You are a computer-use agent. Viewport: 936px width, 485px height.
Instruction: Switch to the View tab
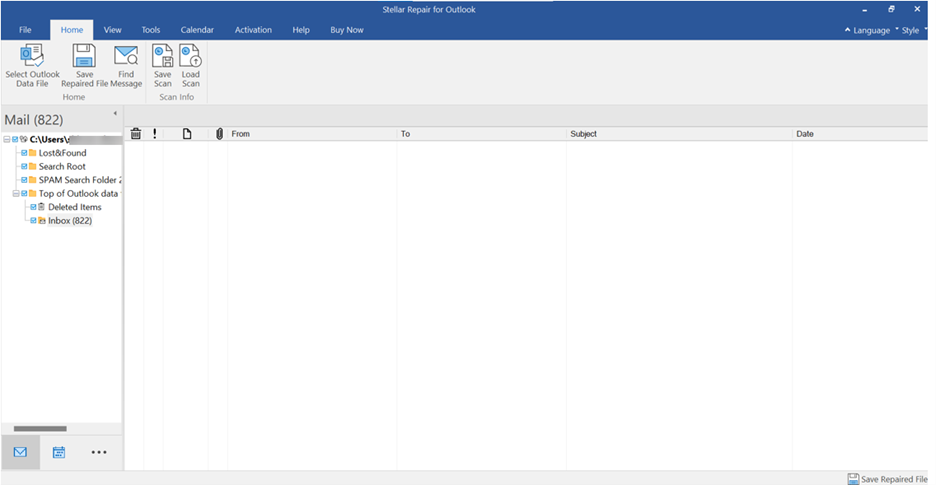(112, 30)
